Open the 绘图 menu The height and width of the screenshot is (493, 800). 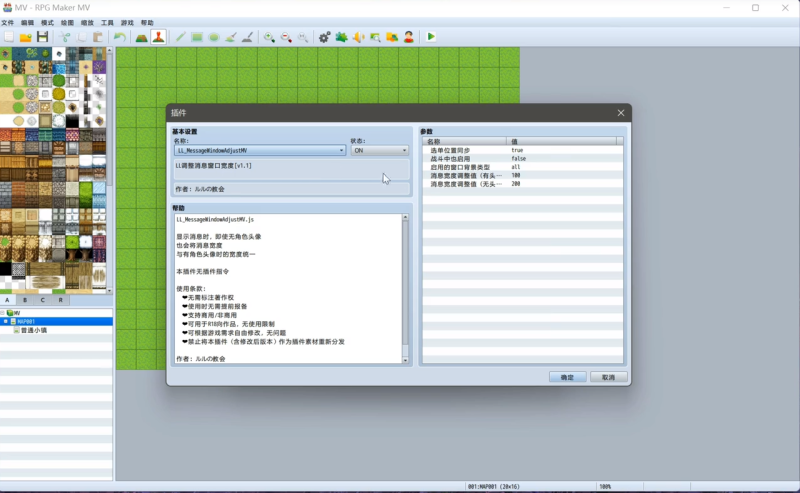(x=67, y=23)
